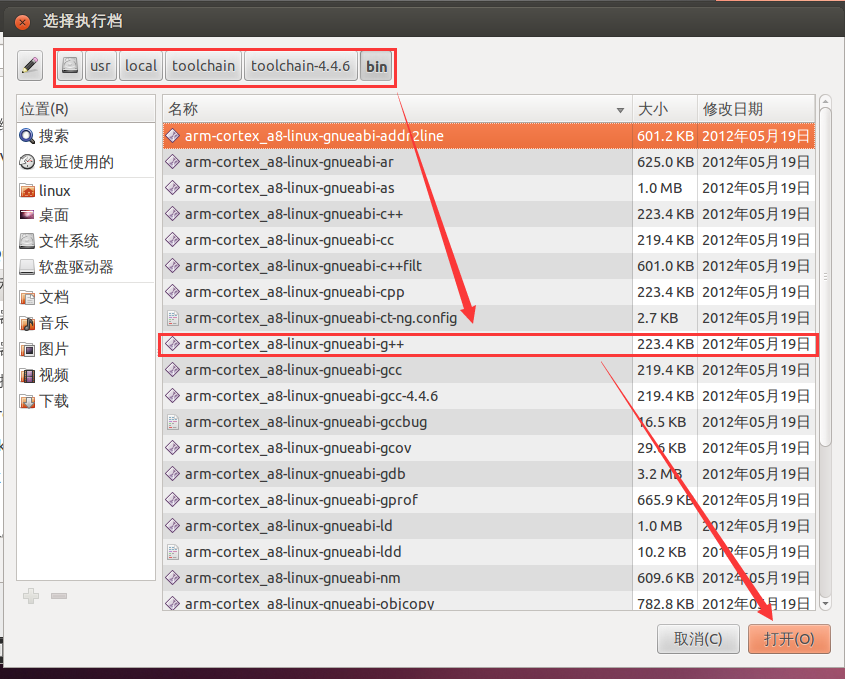Open Music (音乐) folder

tap(86, 323)
